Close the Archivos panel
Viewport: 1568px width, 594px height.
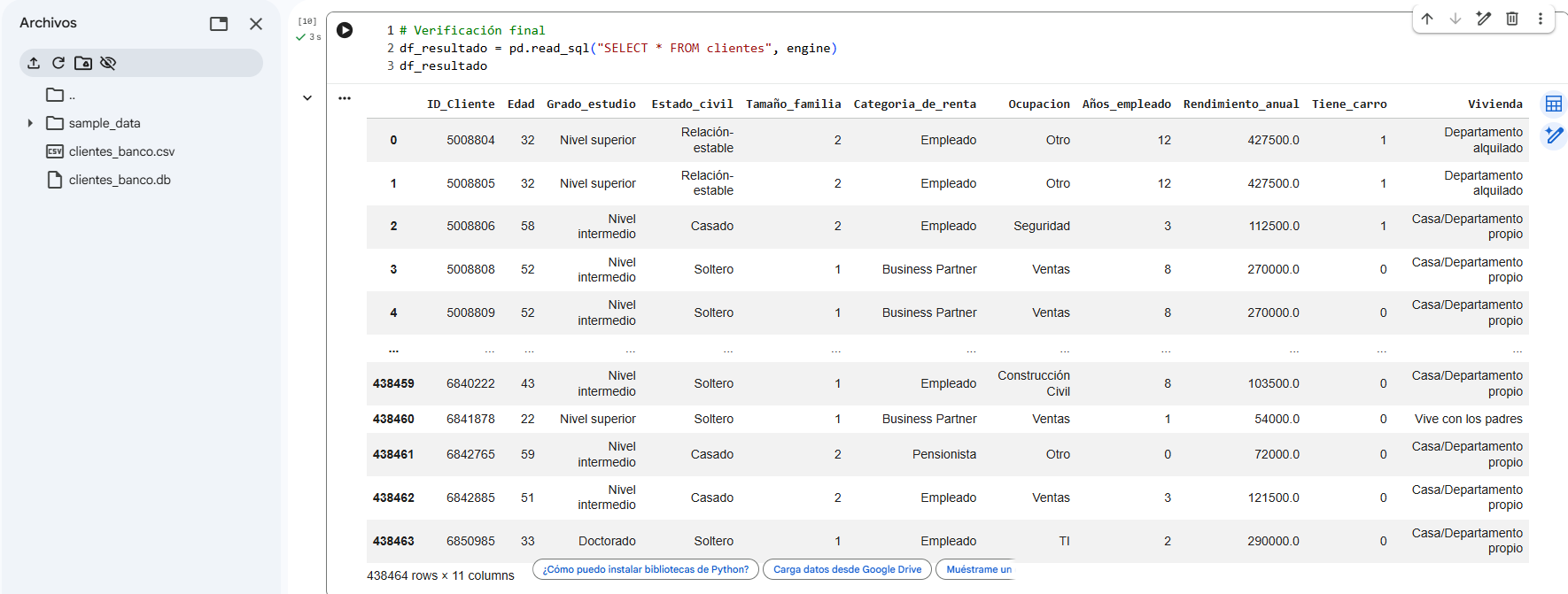256,24
